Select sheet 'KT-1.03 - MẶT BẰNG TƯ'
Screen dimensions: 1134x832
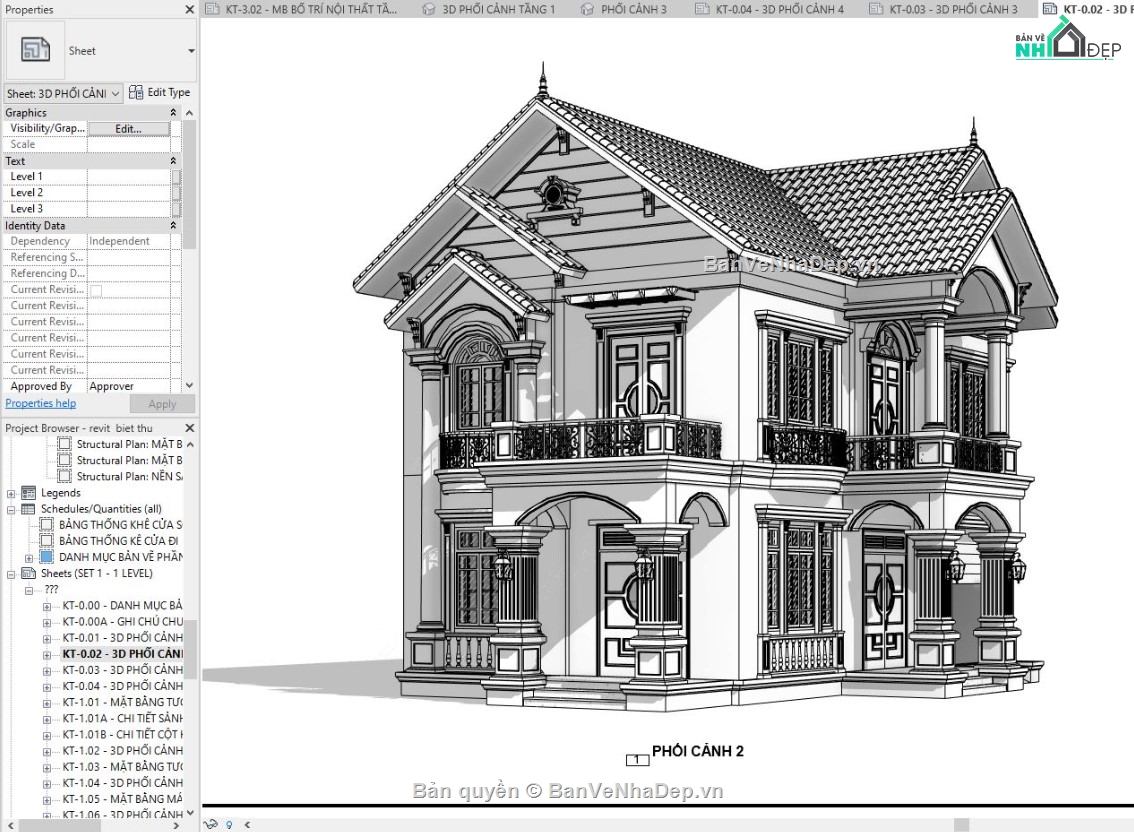pyautogui.click(x=122, y=767)
